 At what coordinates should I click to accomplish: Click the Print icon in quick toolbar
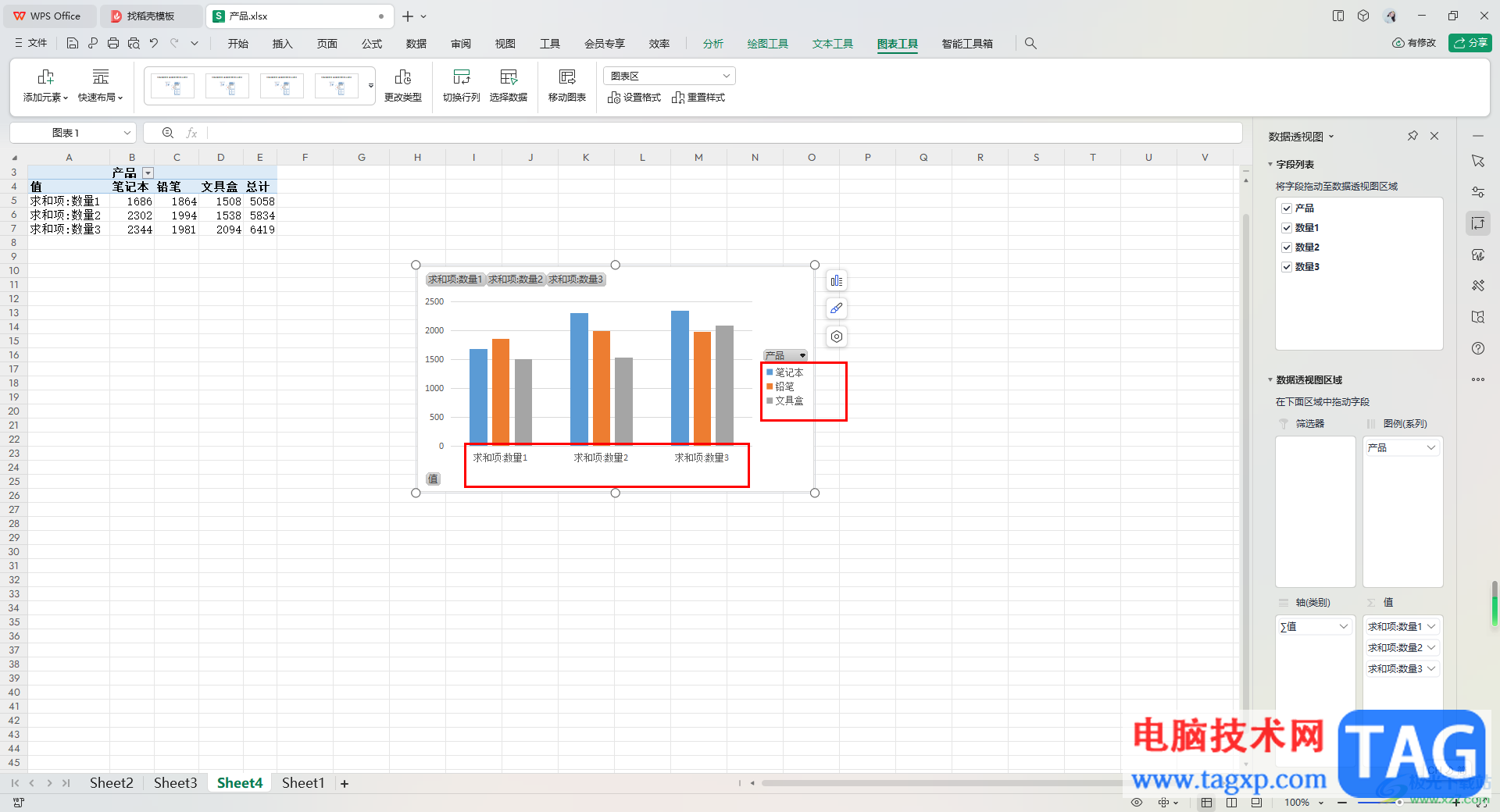tap(113, 44)
